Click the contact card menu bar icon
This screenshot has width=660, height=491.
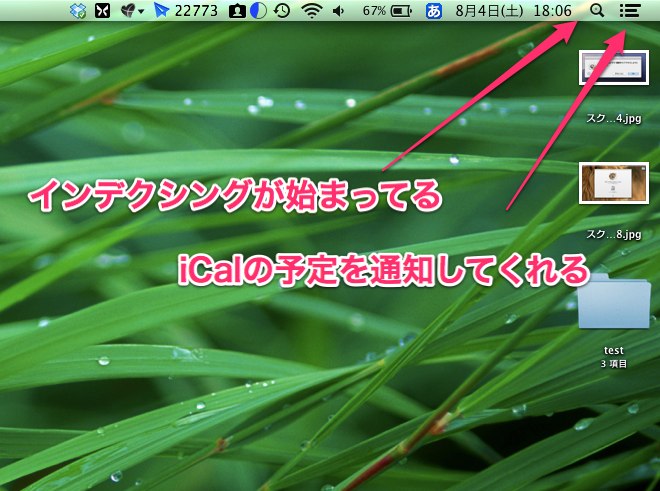pyautogui.click(x=237, y=11)
